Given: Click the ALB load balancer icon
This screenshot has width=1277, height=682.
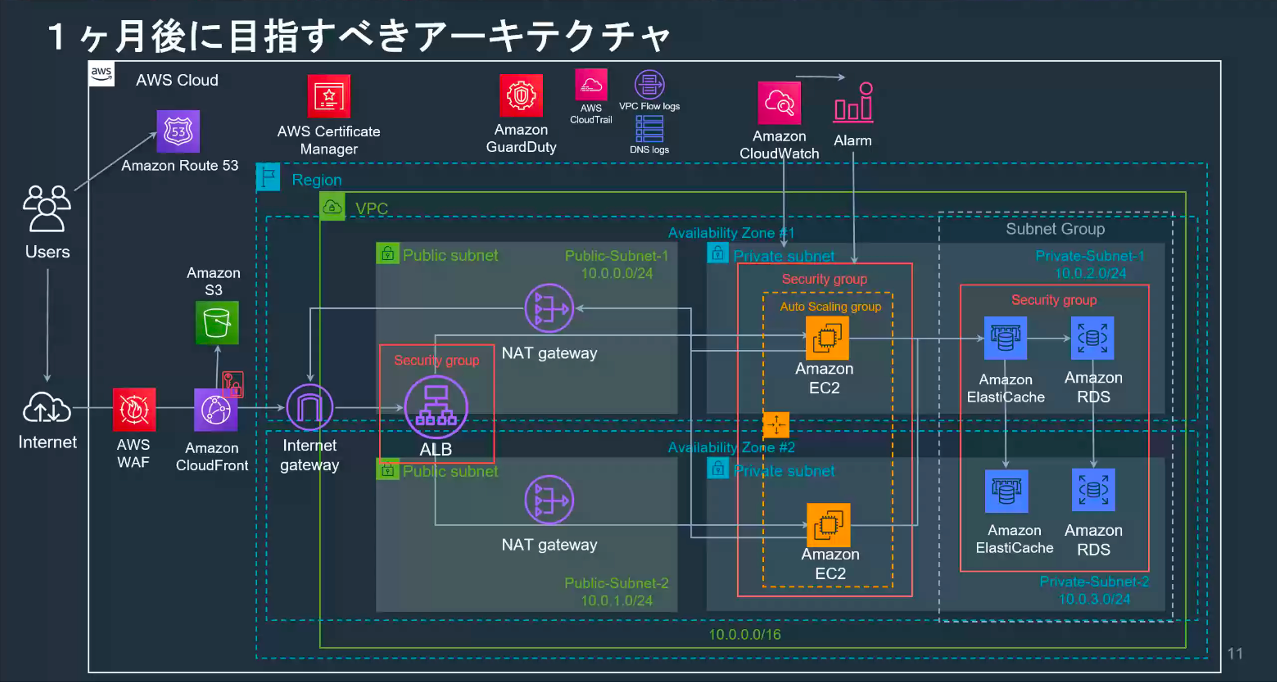Looking at the screenshot, I should coord(436,409).
